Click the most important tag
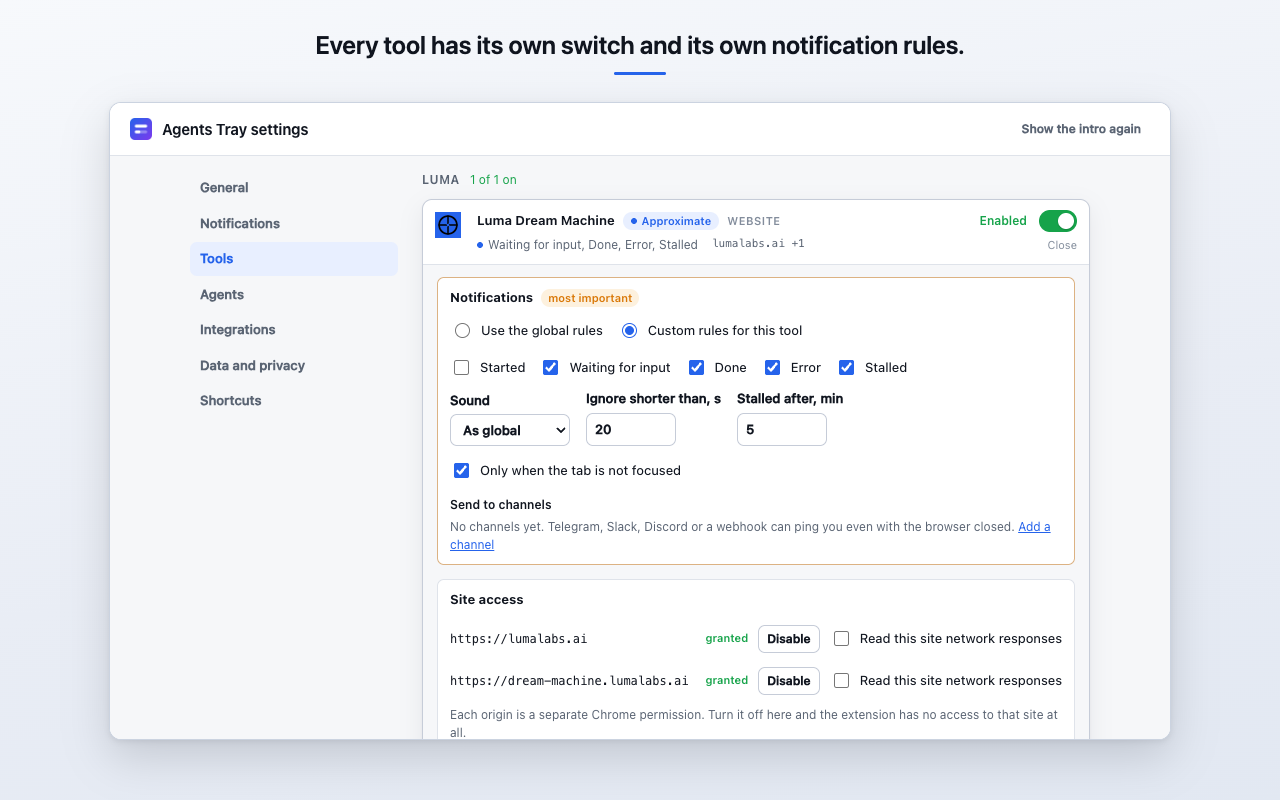This screenshot has width=1280, height=800. click(x=590, y=298)
